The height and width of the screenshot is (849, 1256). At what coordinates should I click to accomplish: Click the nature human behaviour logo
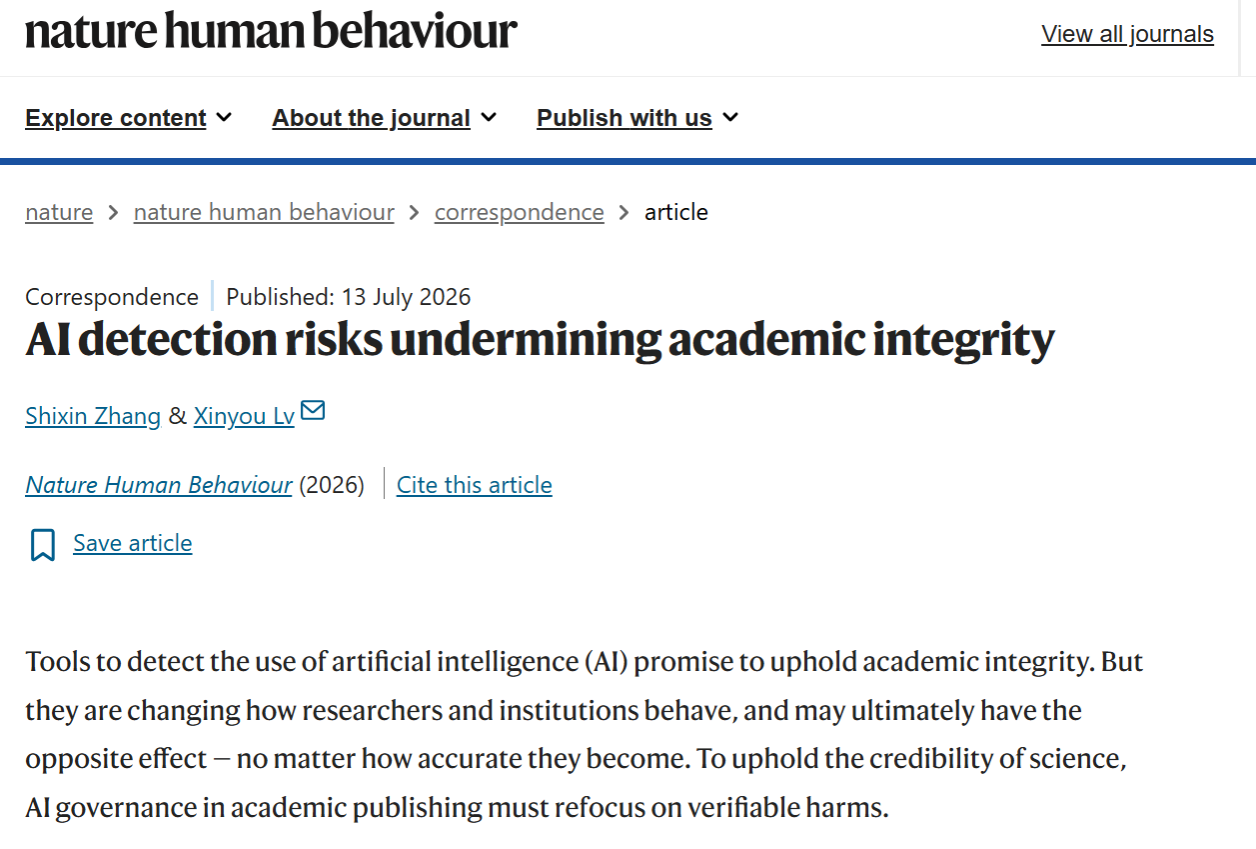click(x=271, y=33)
